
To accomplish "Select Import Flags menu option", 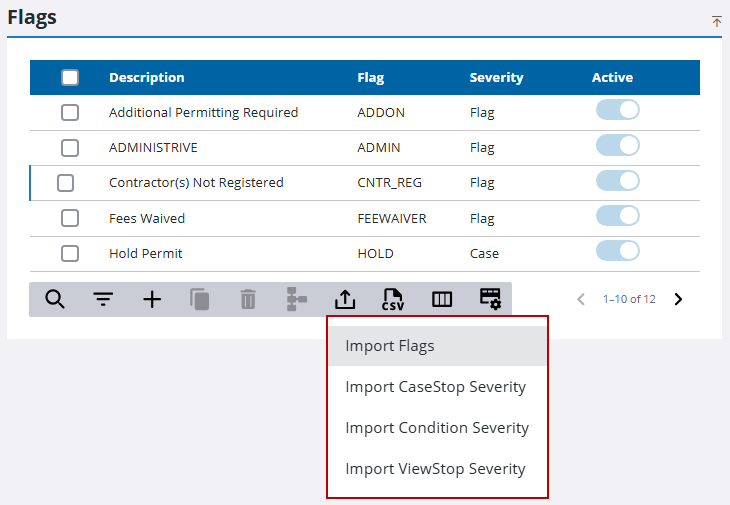I will (437, 346).
